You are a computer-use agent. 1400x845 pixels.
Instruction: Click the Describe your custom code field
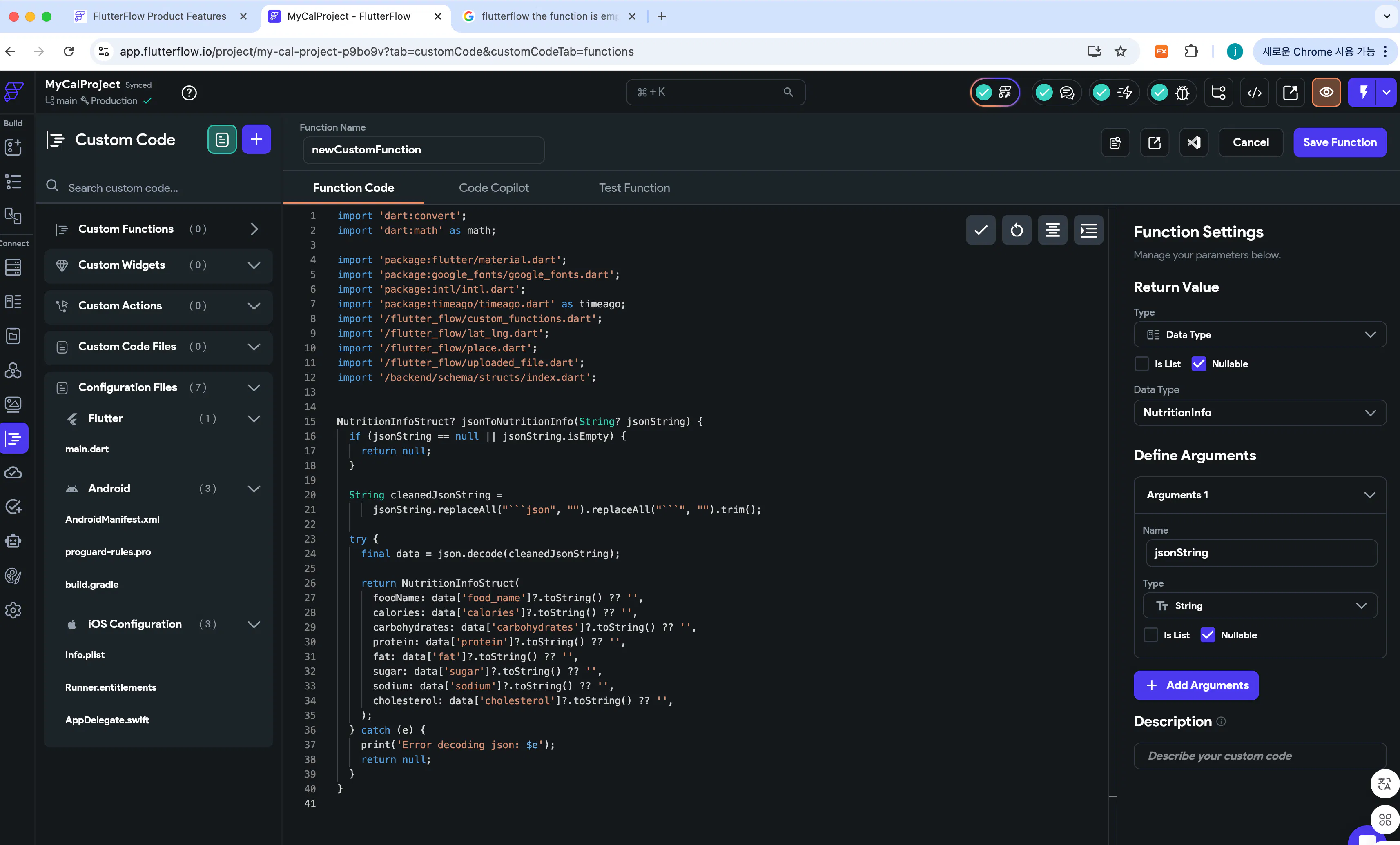tap(1260, 756)
